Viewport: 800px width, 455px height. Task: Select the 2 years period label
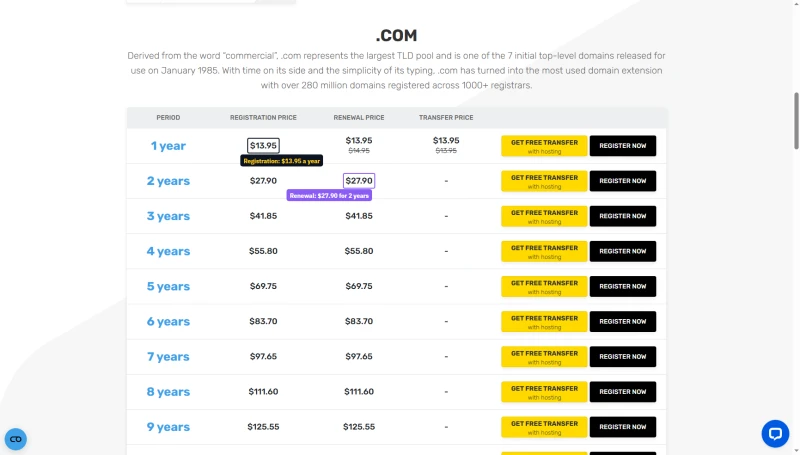tap(168, 181)
